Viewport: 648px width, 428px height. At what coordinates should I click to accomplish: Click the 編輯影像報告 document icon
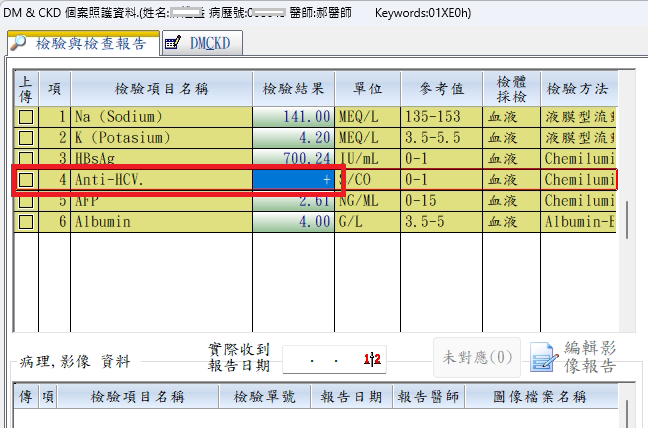click(x=543, y=358)
